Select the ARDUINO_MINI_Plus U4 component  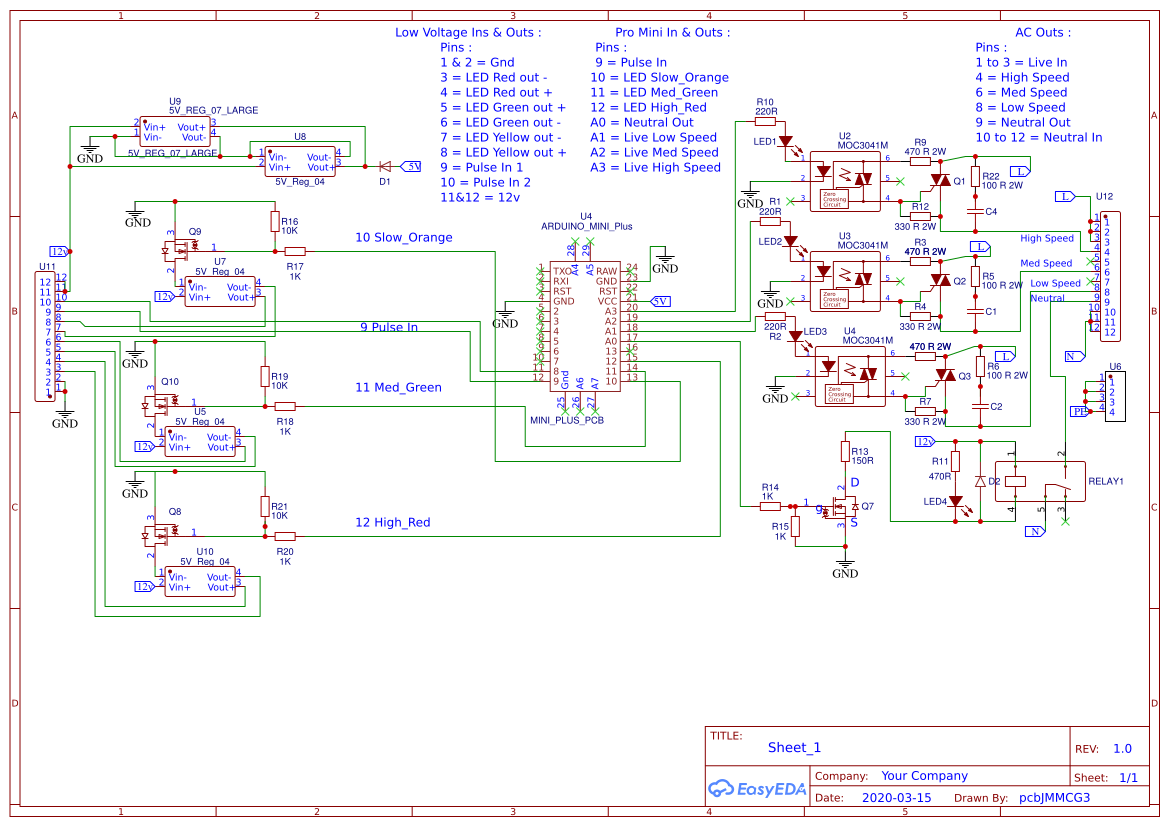pyautogui.click(x=586, y=326)
